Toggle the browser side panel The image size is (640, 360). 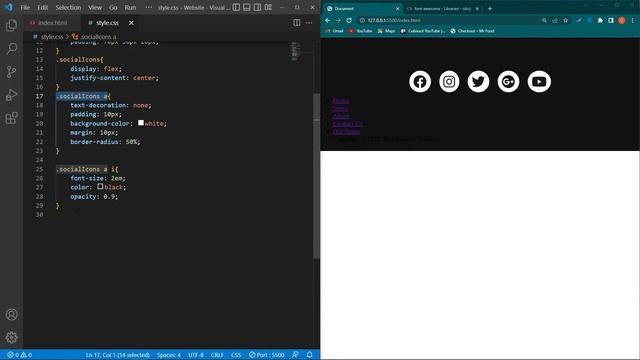point(611,20)
